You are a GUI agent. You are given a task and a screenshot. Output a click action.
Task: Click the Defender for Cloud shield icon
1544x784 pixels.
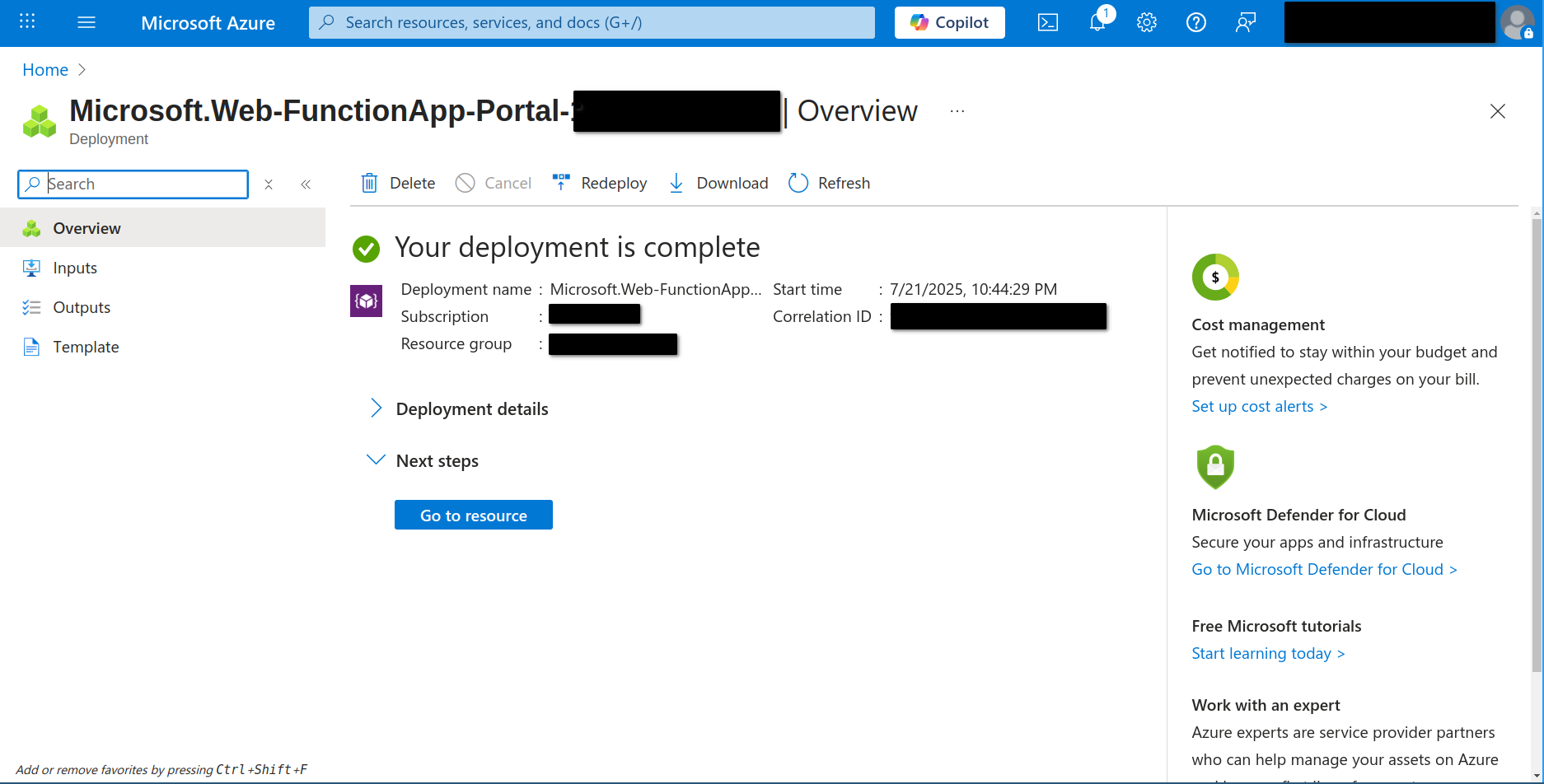point(1215,467)
